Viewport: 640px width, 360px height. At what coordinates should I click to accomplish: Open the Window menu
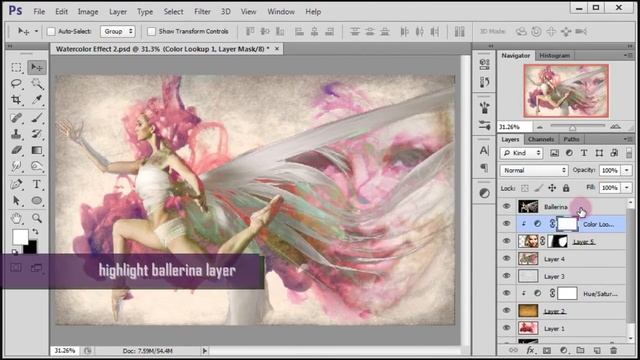281,12
